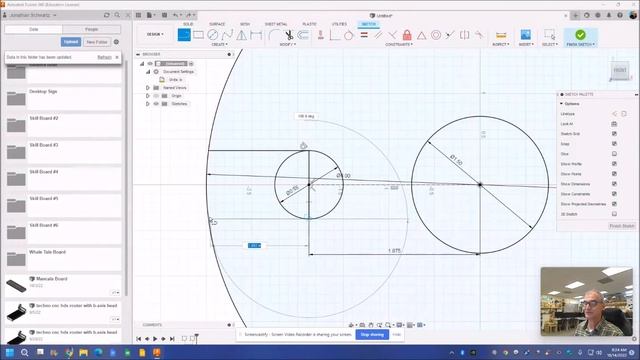
Task: Click the Stop sharing button
Action: tap(372, 334)
